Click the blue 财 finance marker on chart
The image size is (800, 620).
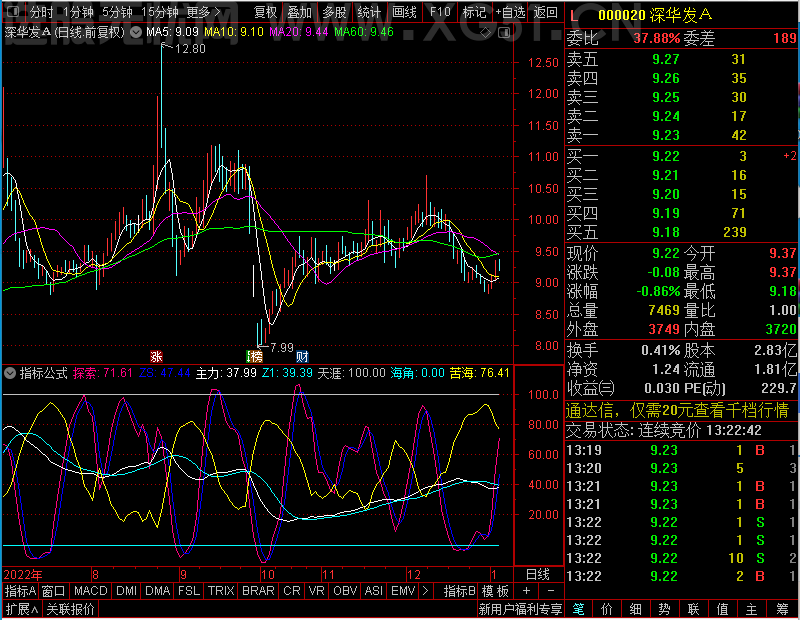302,356
